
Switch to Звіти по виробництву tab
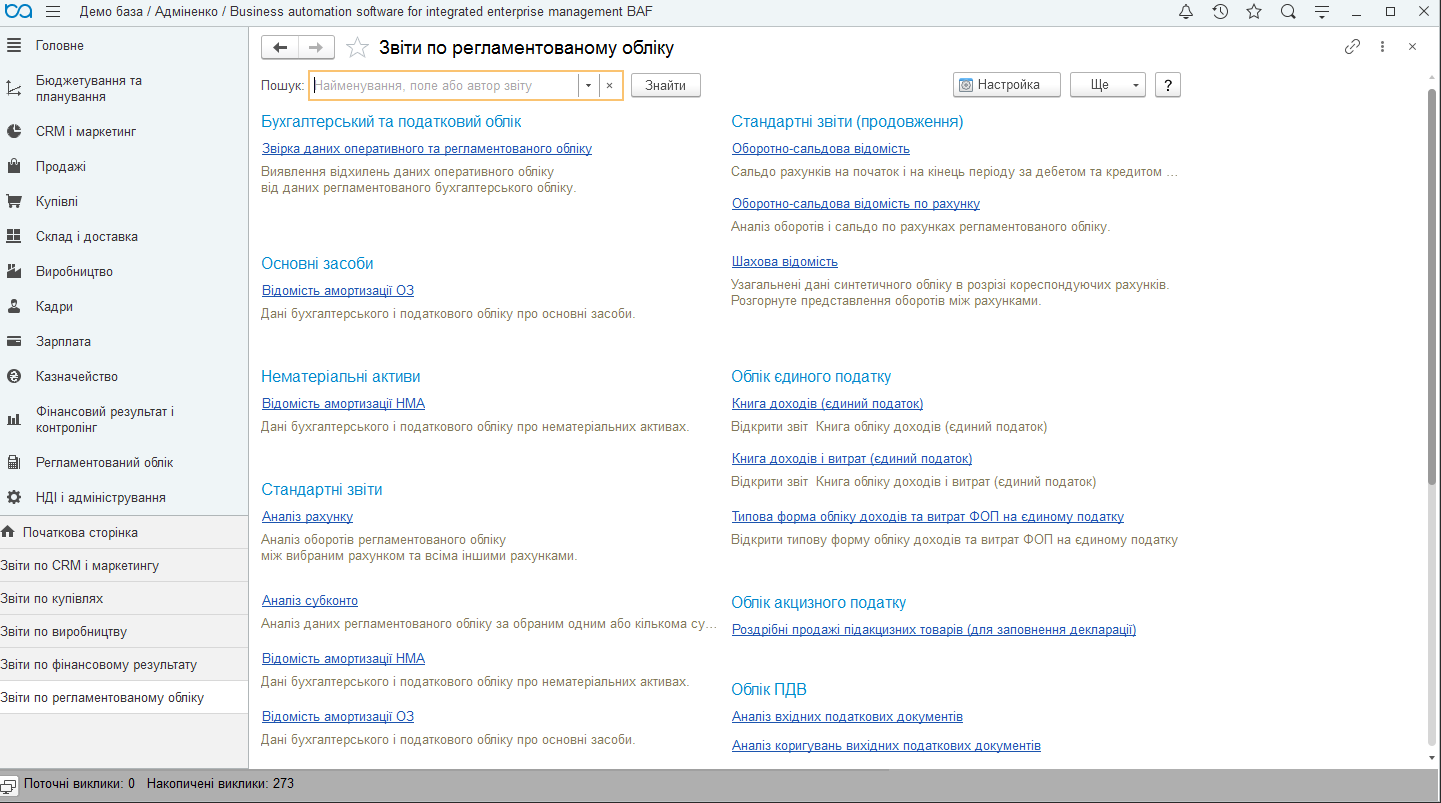124,631
